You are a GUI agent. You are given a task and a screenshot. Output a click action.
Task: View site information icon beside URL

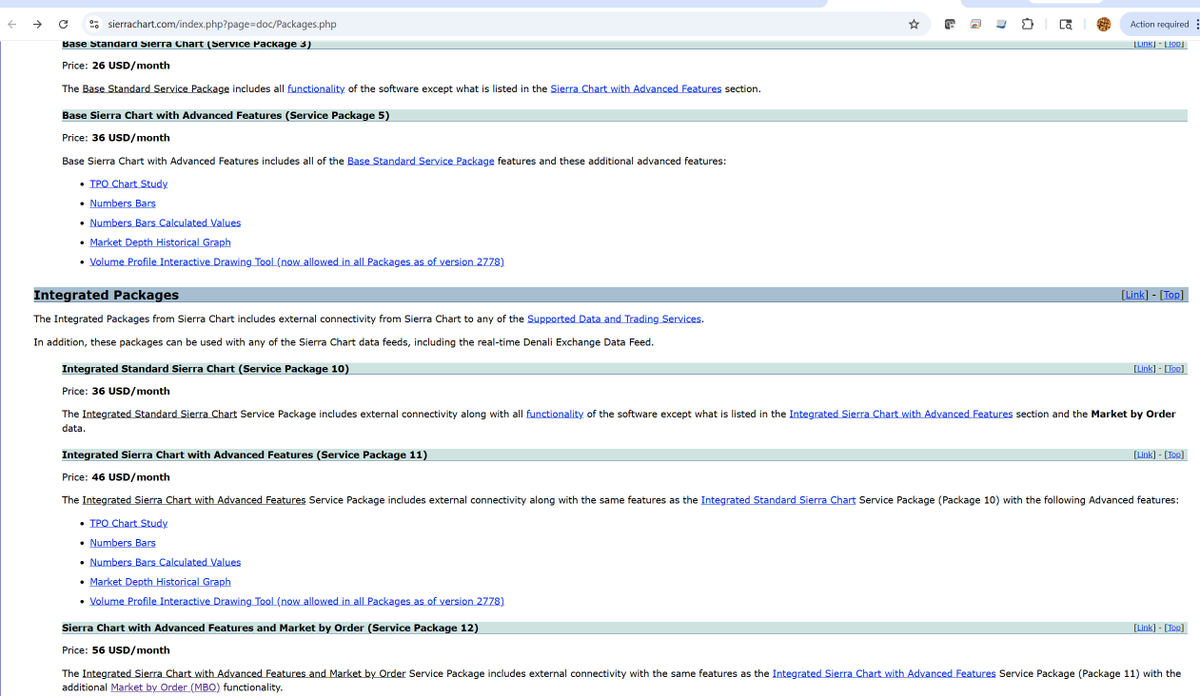tap(93, 24)
